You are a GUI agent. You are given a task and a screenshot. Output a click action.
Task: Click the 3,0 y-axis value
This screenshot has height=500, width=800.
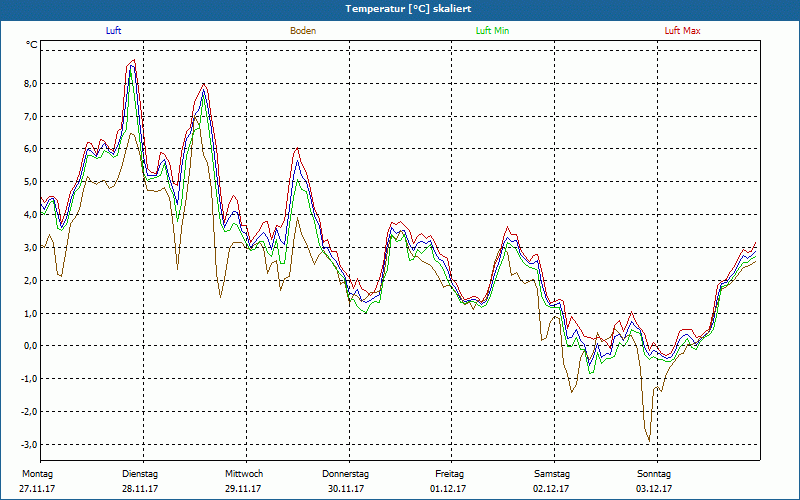(x=30, y=247)
